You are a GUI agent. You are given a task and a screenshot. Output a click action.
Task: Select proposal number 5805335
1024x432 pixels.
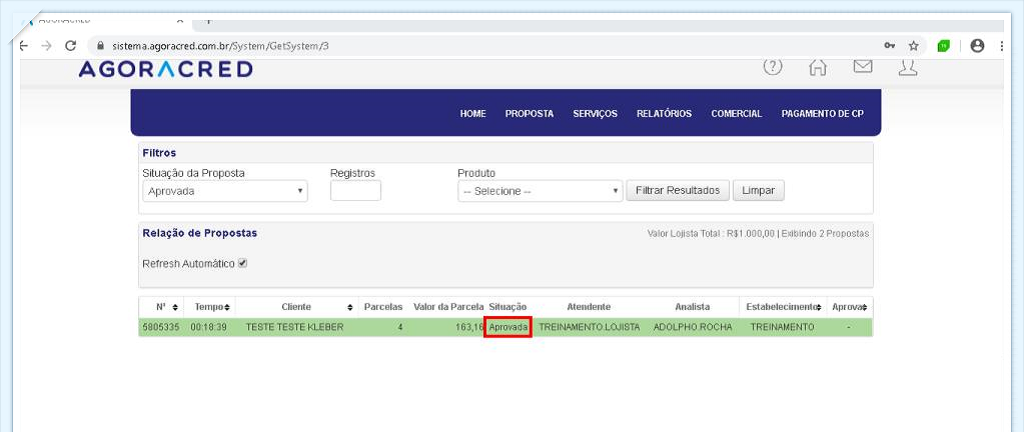(x=161, y=327)
